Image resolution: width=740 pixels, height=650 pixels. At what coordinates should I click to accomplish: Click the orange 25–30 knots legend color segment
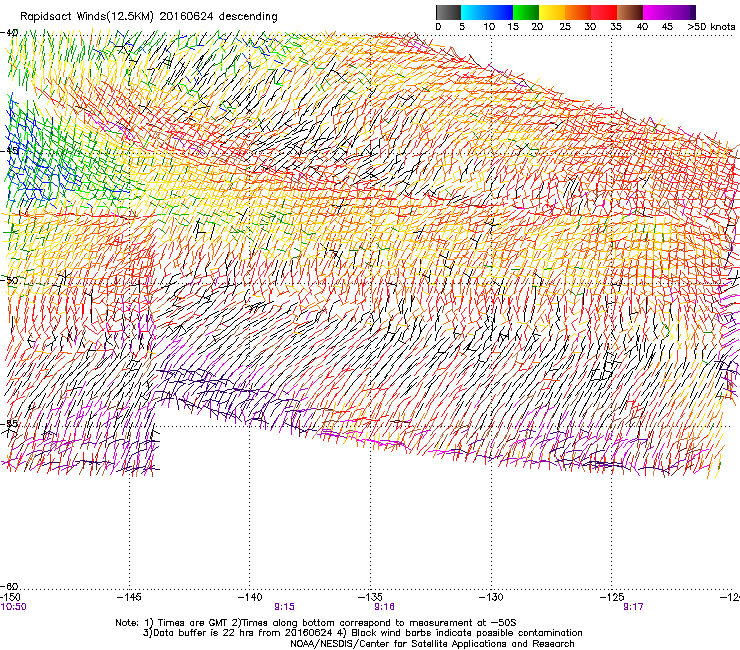578,12
